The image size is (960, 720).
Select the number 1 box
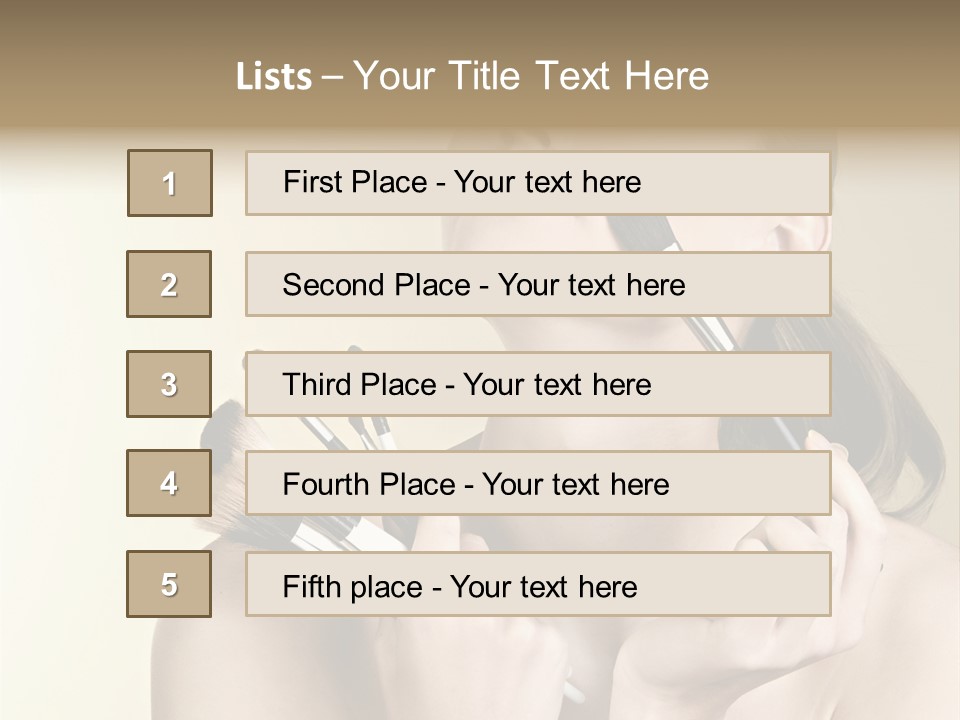pos(170,183)
